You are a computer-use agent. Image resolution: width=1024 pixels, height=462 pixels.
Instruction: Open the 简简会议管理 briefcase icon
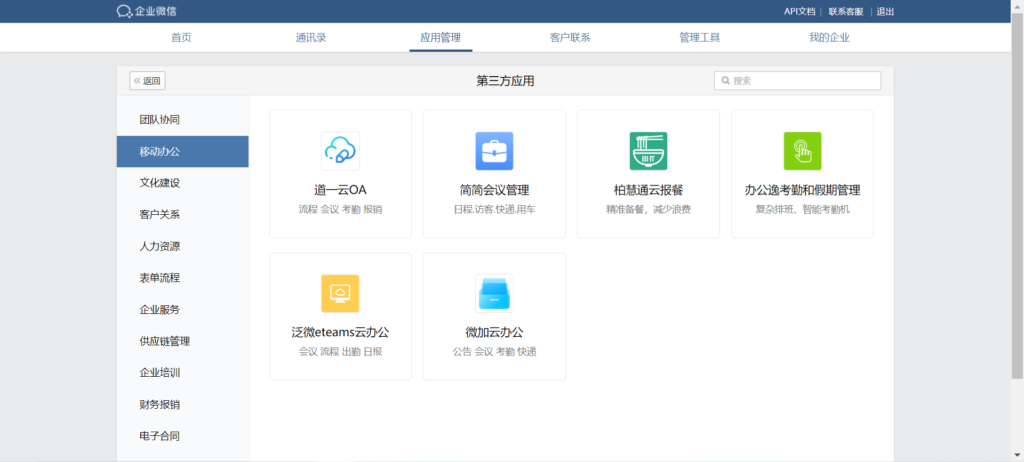[494, 151]
